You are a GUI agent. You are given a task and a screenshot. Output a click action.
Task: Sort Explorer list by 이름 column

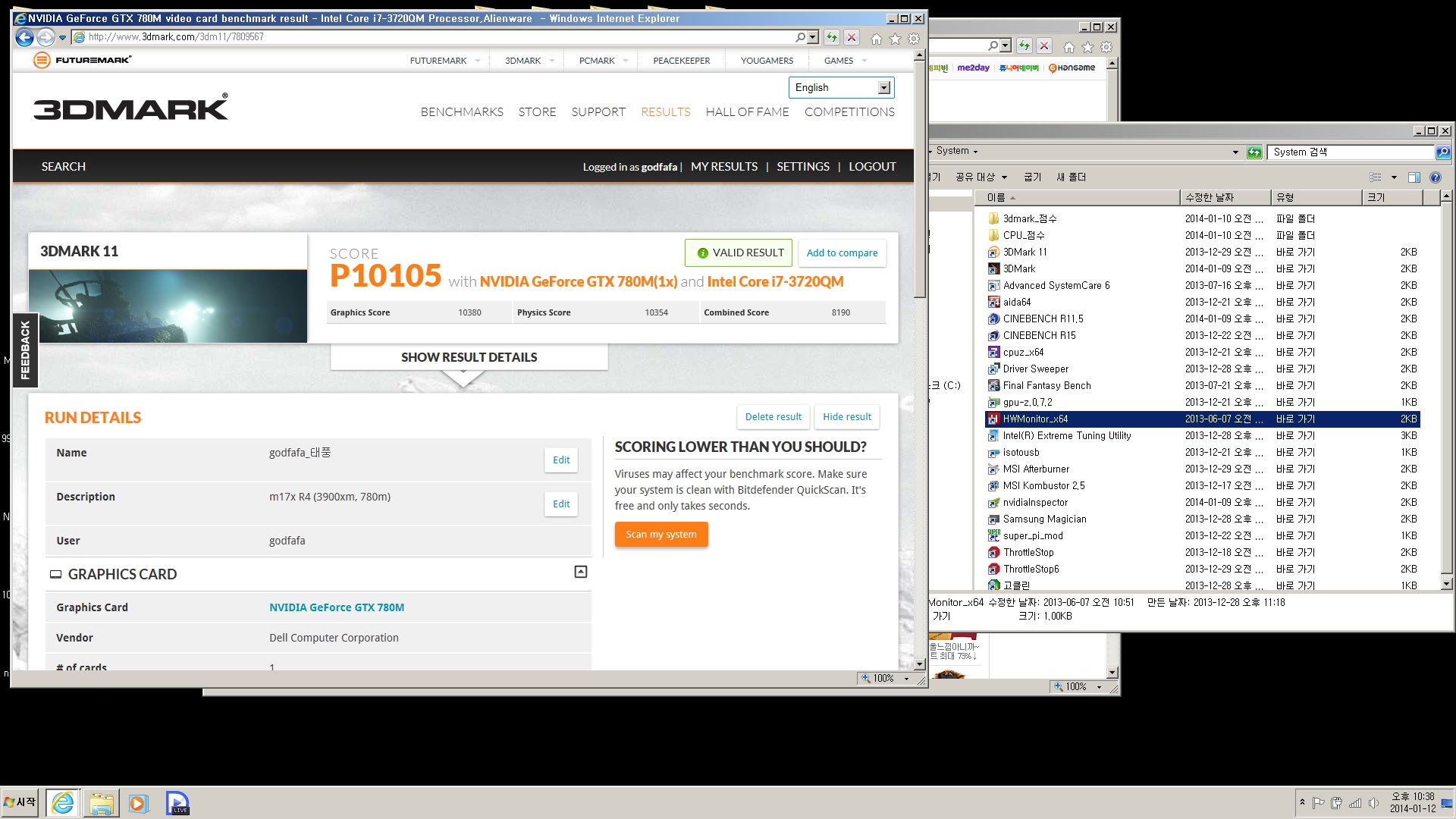1077,198
